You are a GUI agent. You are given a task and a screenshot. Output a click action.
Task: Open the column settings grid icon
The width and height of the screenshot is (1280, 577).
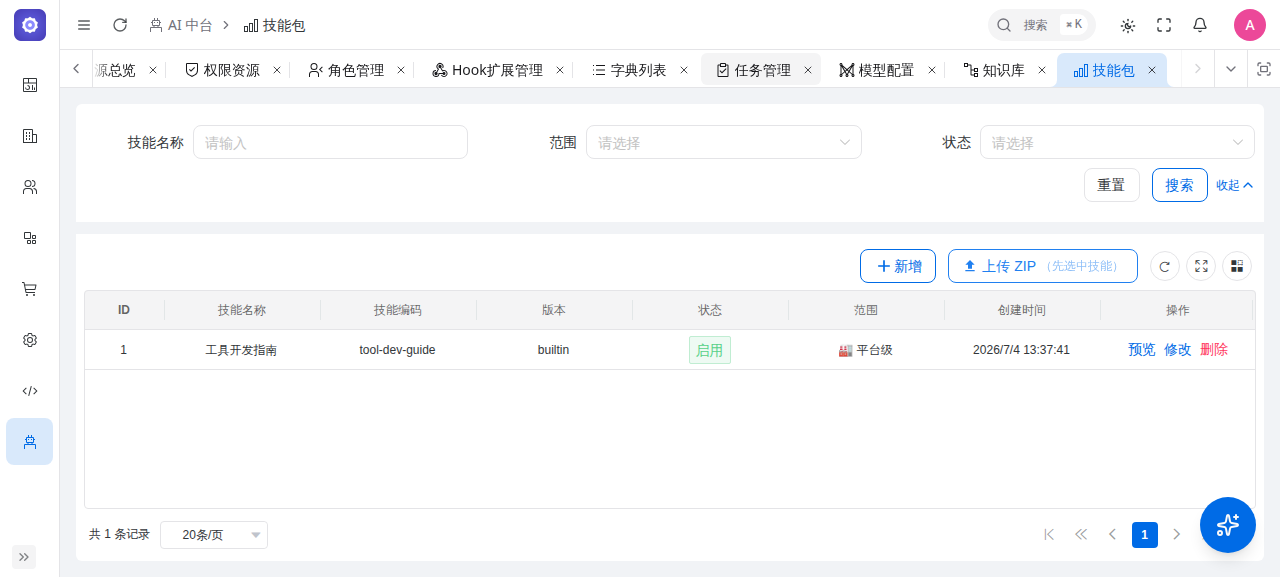click(x=1237, y=266)
